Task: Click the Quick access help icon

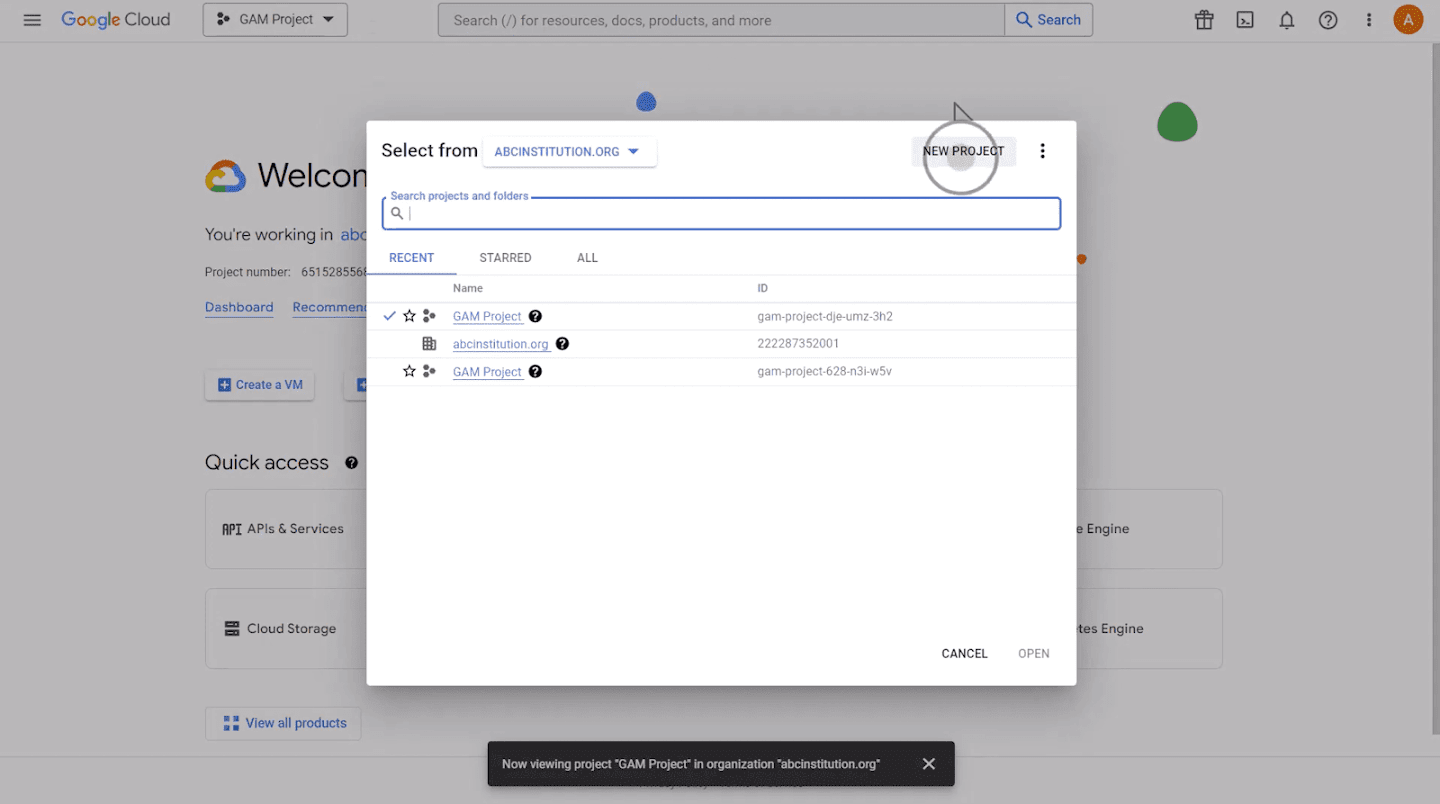Action: coord(351,463)
